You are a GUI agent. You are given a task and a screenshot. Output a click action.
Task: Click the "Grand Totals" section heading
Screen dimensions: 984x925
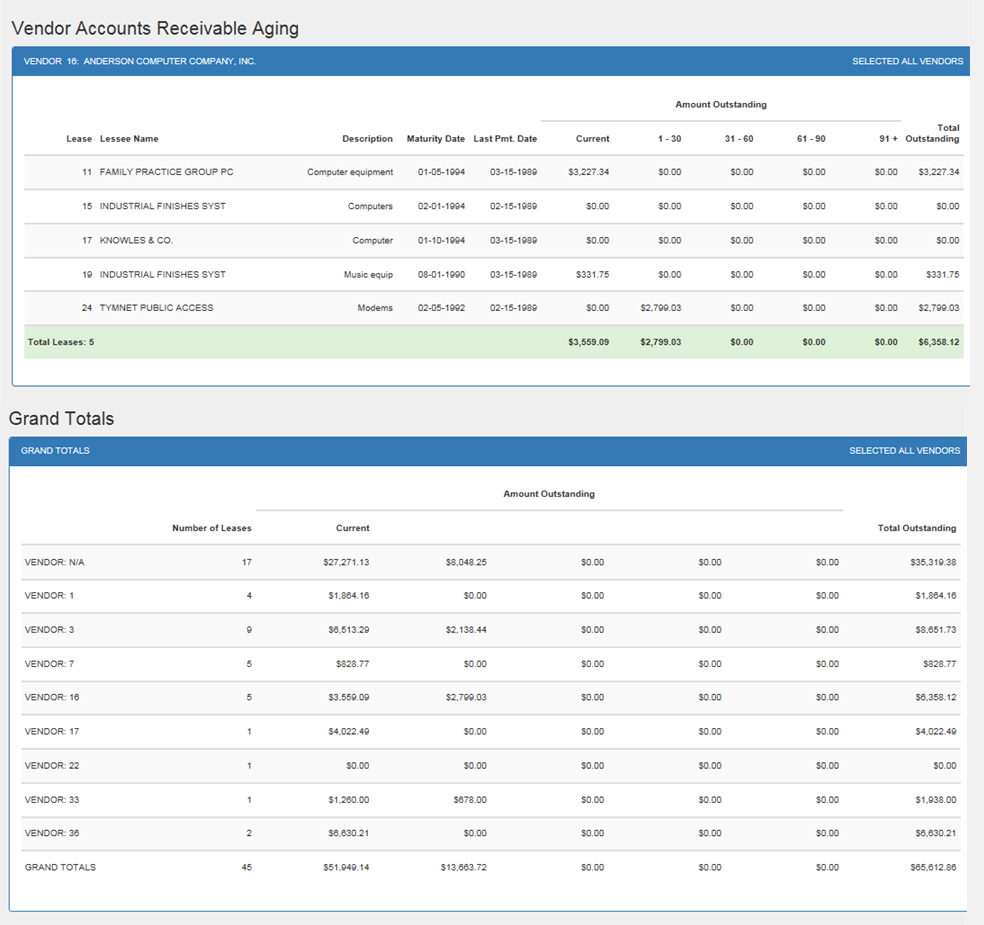[x=62, y=419]
